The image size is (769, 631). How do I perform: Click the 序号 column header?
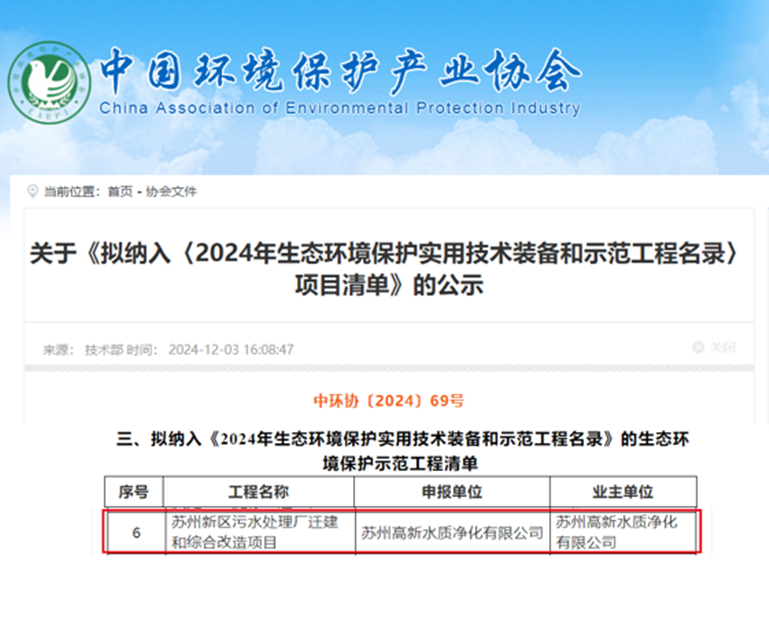pos(134,491)
